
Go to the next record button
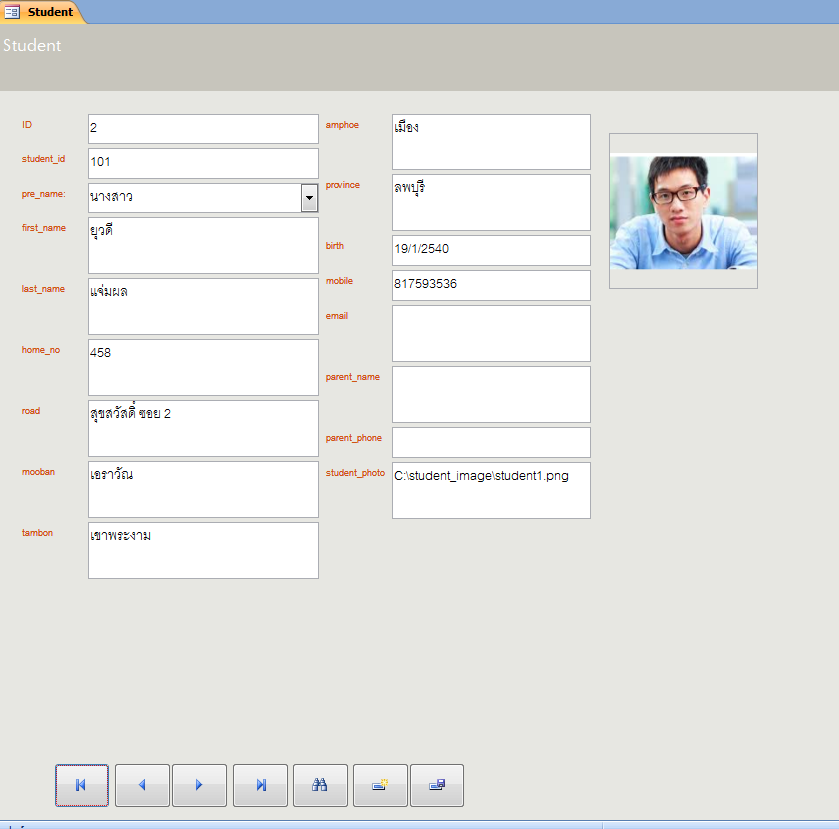[x=200, y=785]
